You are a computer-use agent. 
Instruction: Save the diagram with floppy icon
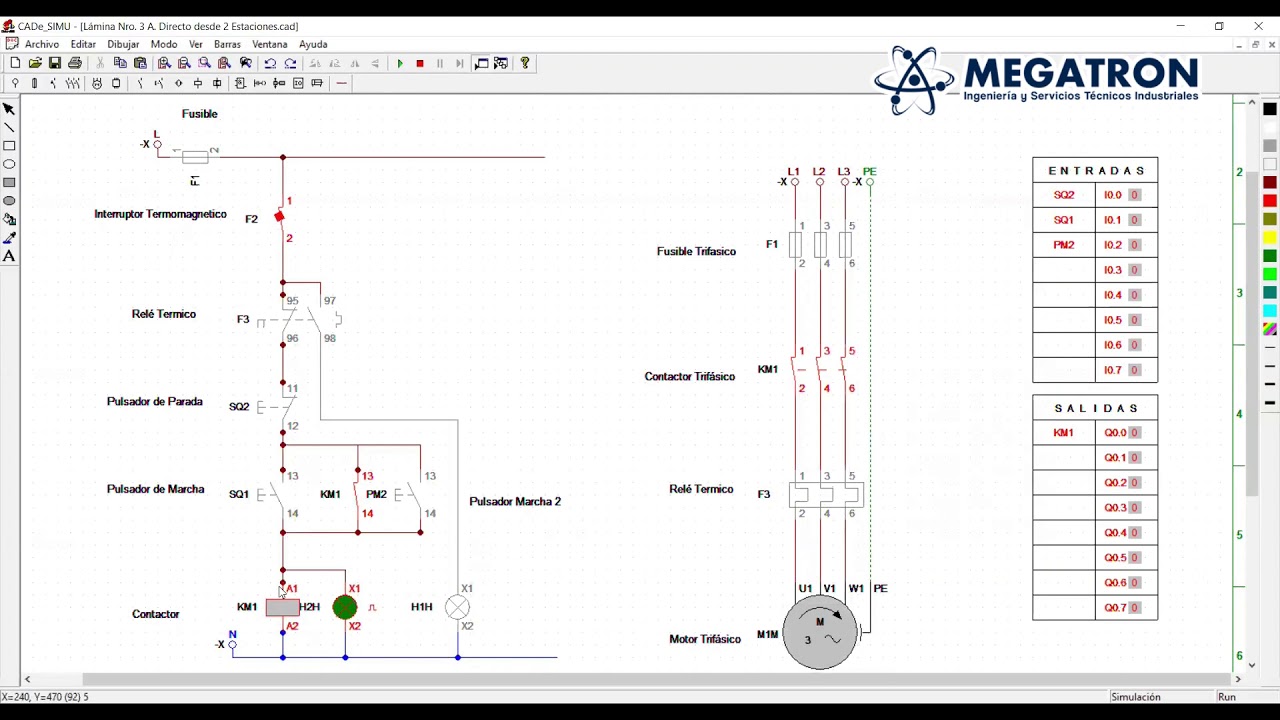coord(55,63)
